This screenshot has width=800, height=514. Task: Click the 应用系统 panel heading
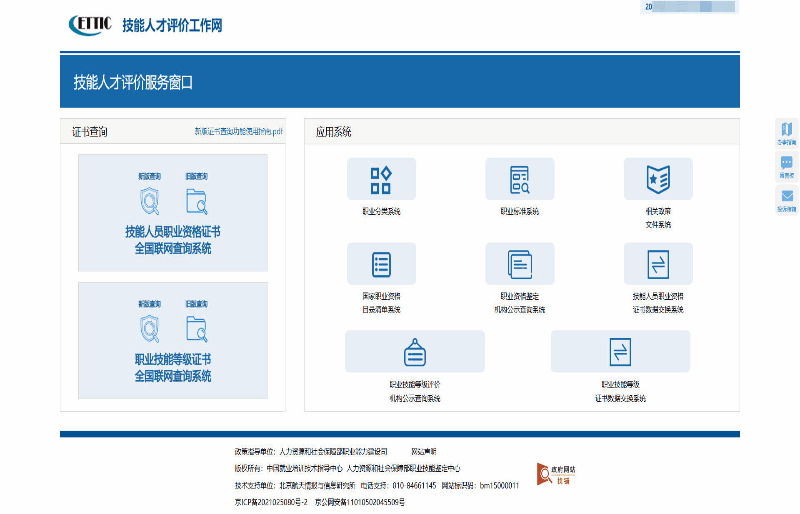pos(334,132)
